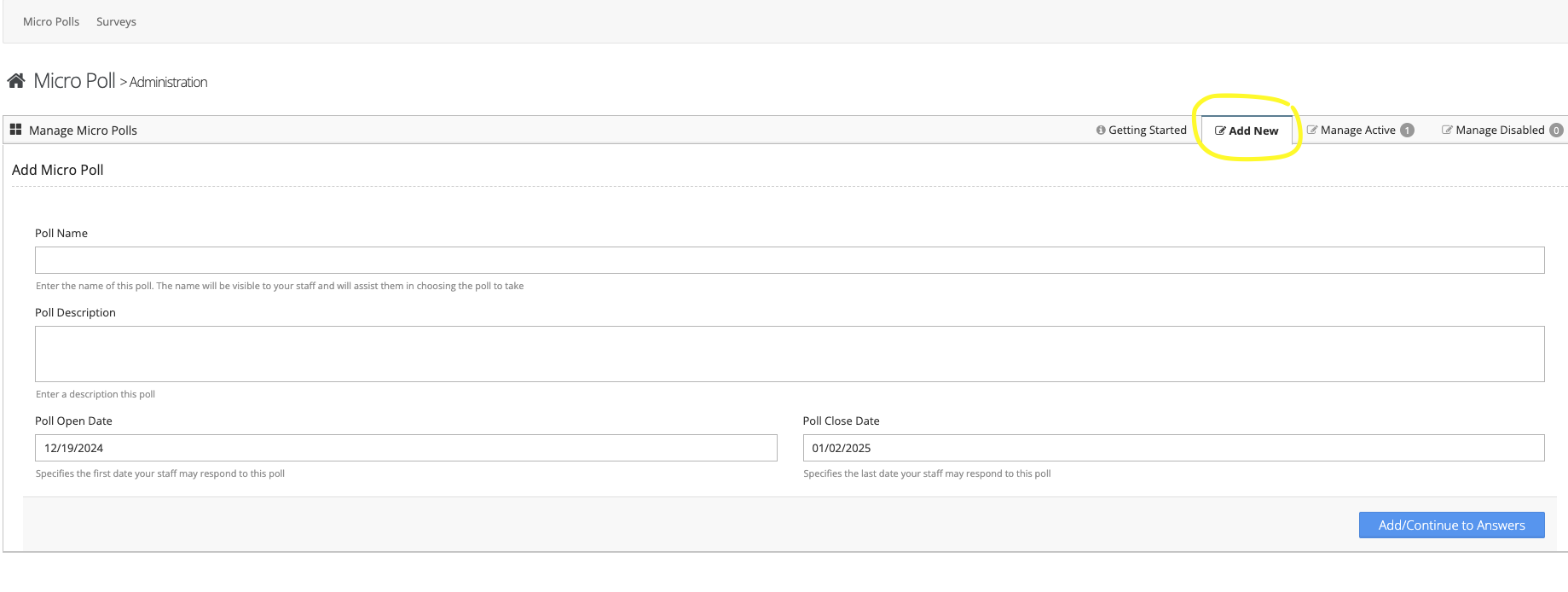This screenshot has height=592, width=1568.
Task: Click the home icon beside Micro Poll
Action: (16, 81)
